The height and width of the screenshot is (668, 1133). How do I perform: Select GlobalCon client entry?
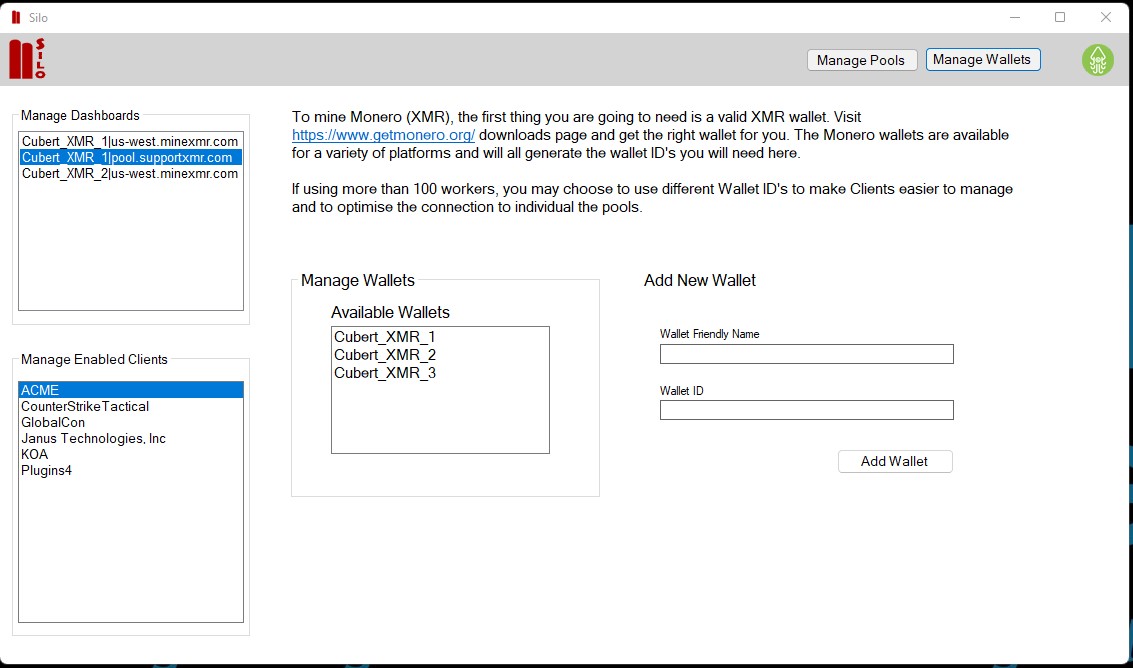click(53, 422)
